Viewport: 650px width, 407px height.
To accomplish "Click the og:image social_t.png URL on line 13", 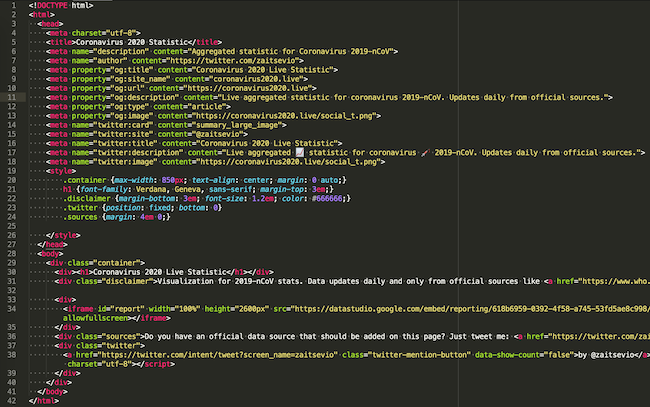I will point(284,116).
